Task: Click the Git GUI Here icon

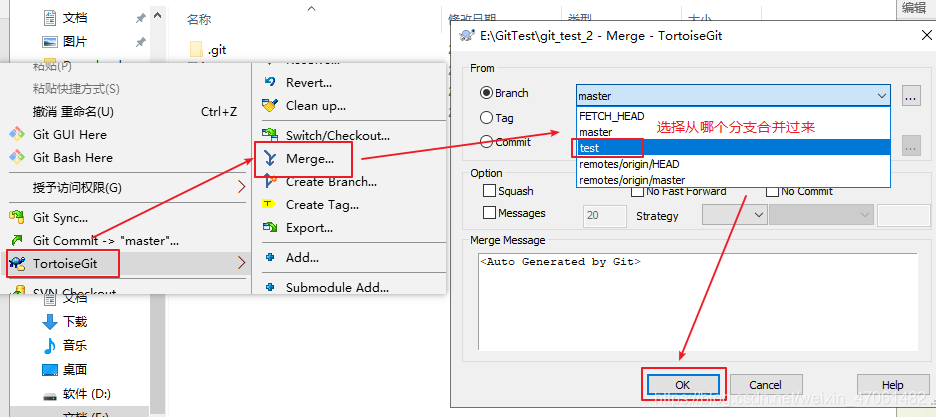Action: point(17,134)
